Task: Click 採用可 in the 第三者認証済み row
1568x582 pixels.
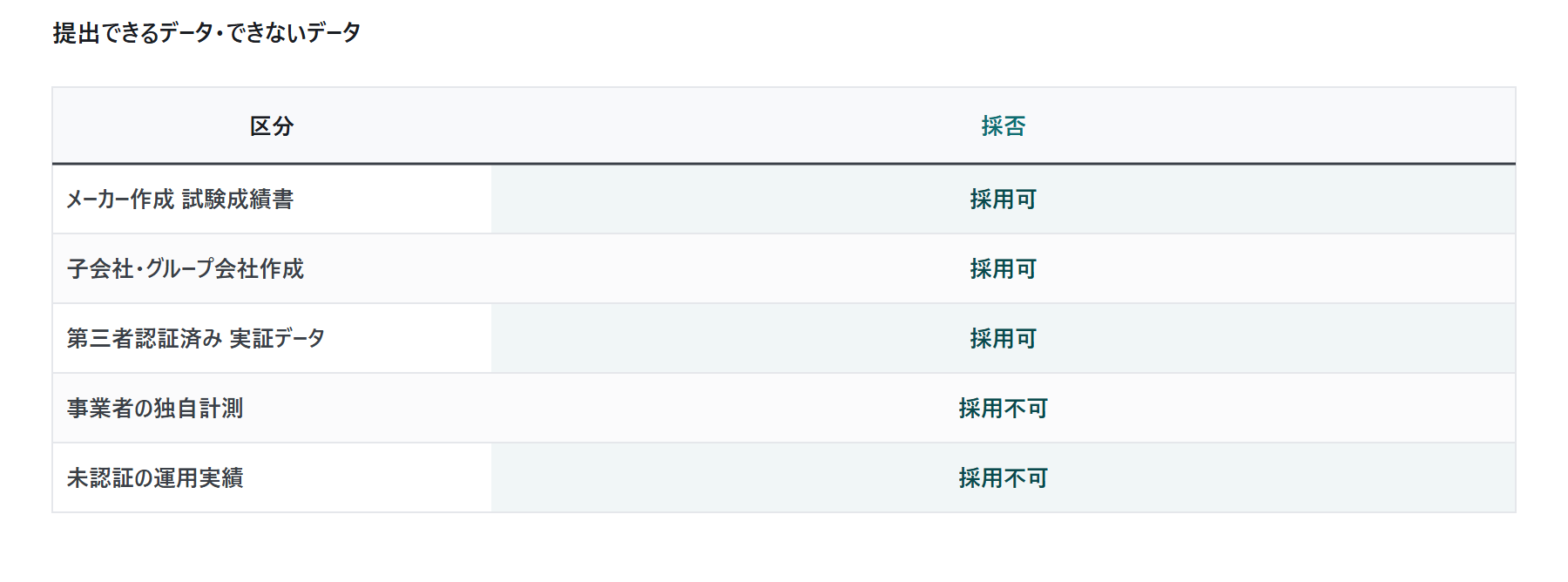Action: click(x=1003, y=339)
